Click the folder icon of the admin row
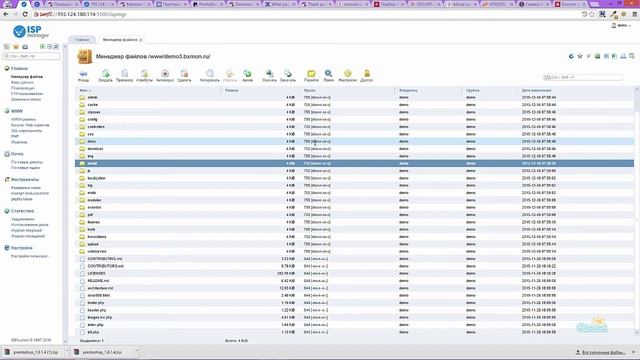Screen dimensions: 640x360 82,98
